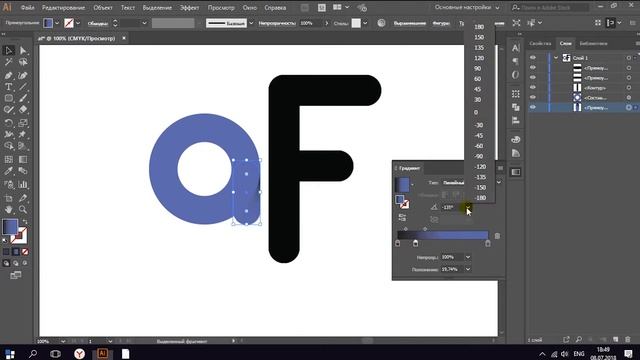The image size is (640, 360).
Task: Delete gradient stop with trash icon
Action: click(497, 236)
